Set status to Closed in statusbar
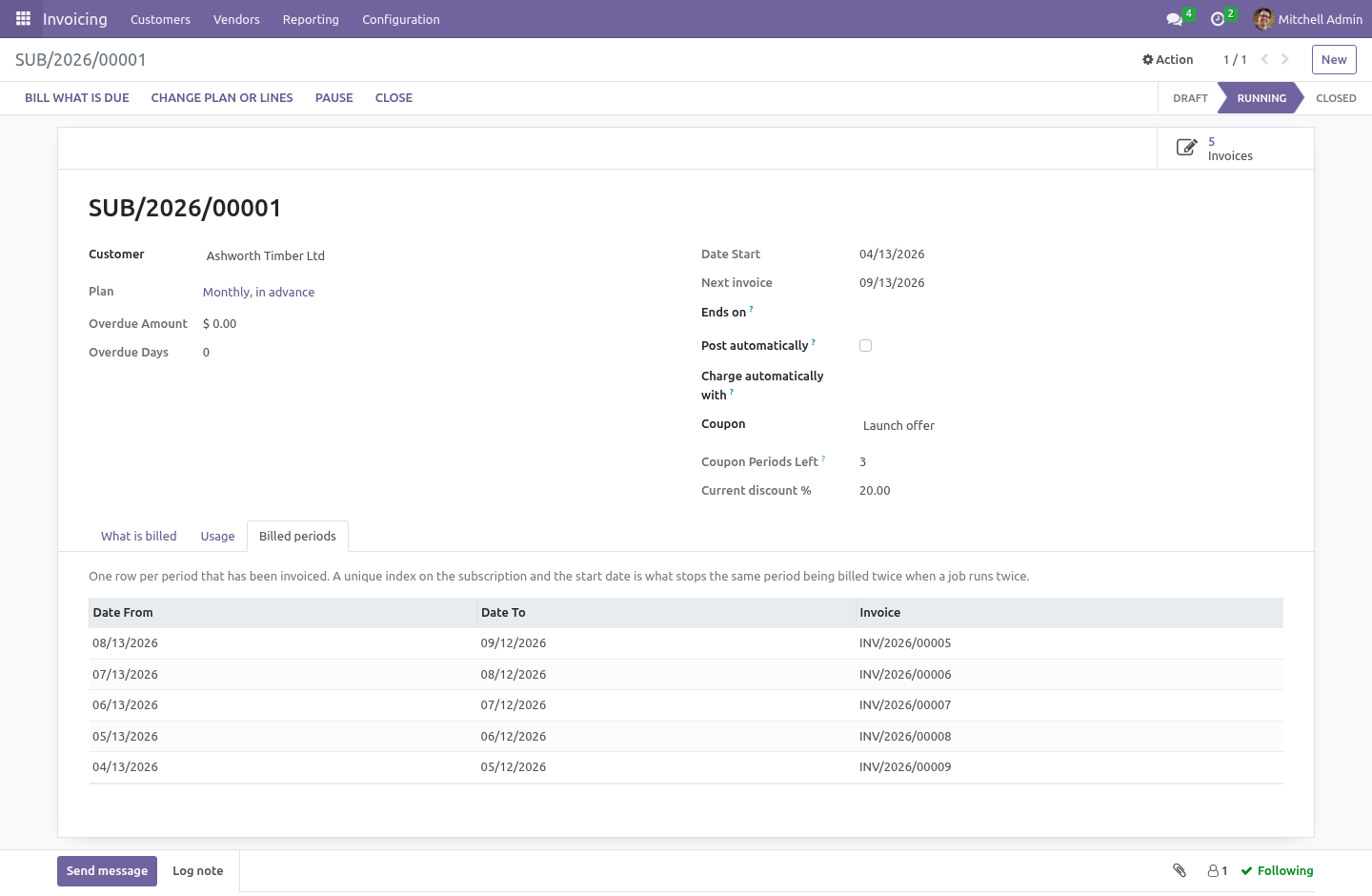This screenshot has height=896, width=1372. pos(1336,98)
